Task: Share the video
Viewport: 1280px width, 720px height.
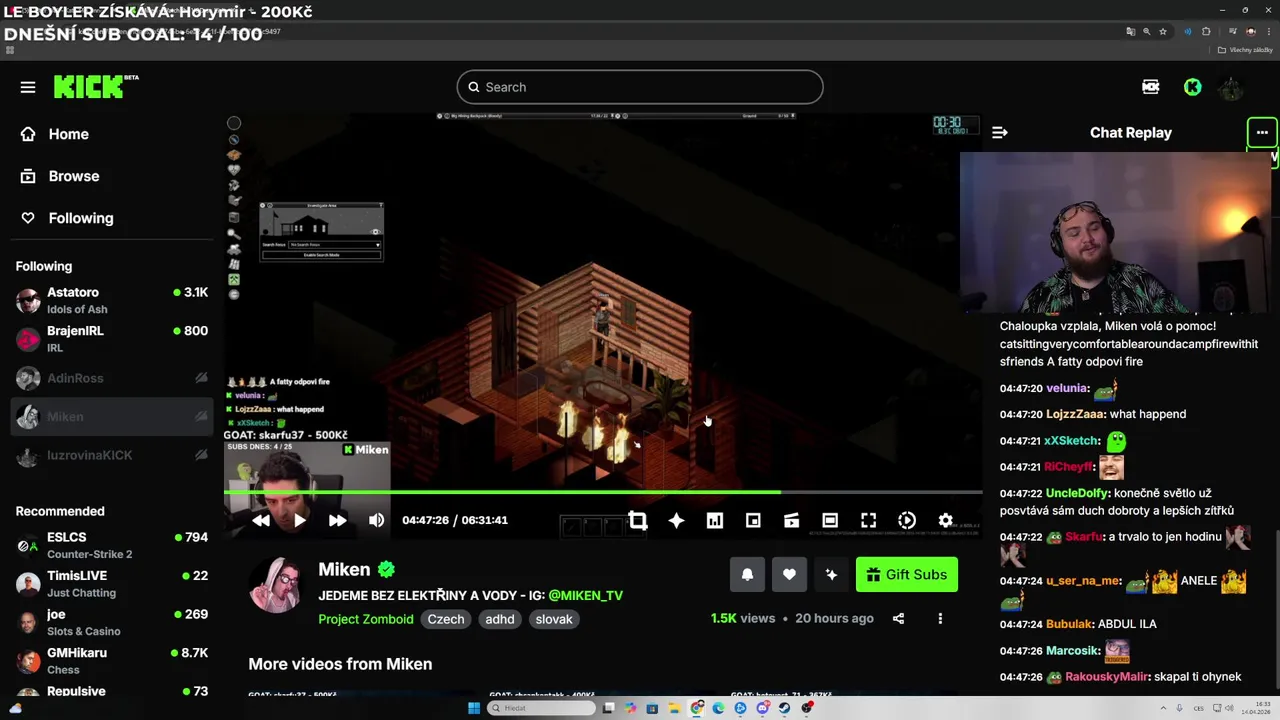Action: (x=898, y=619)
